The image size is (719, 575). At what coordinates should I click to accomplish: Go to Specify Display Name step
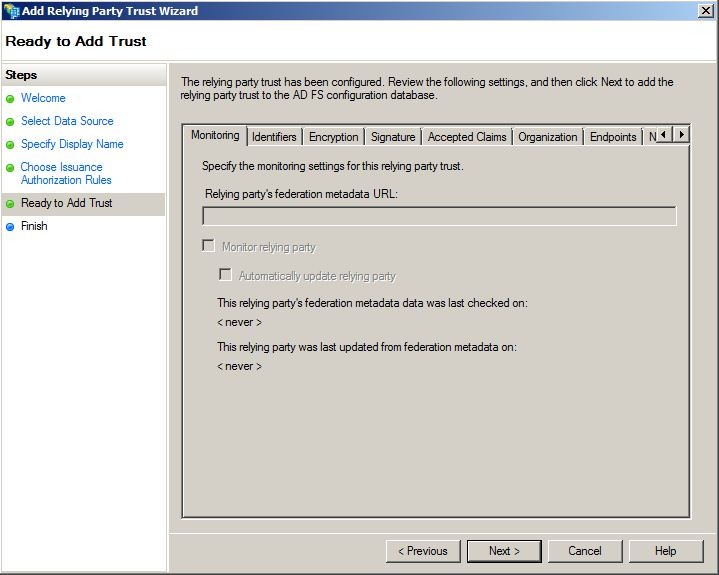pos(72,144)
